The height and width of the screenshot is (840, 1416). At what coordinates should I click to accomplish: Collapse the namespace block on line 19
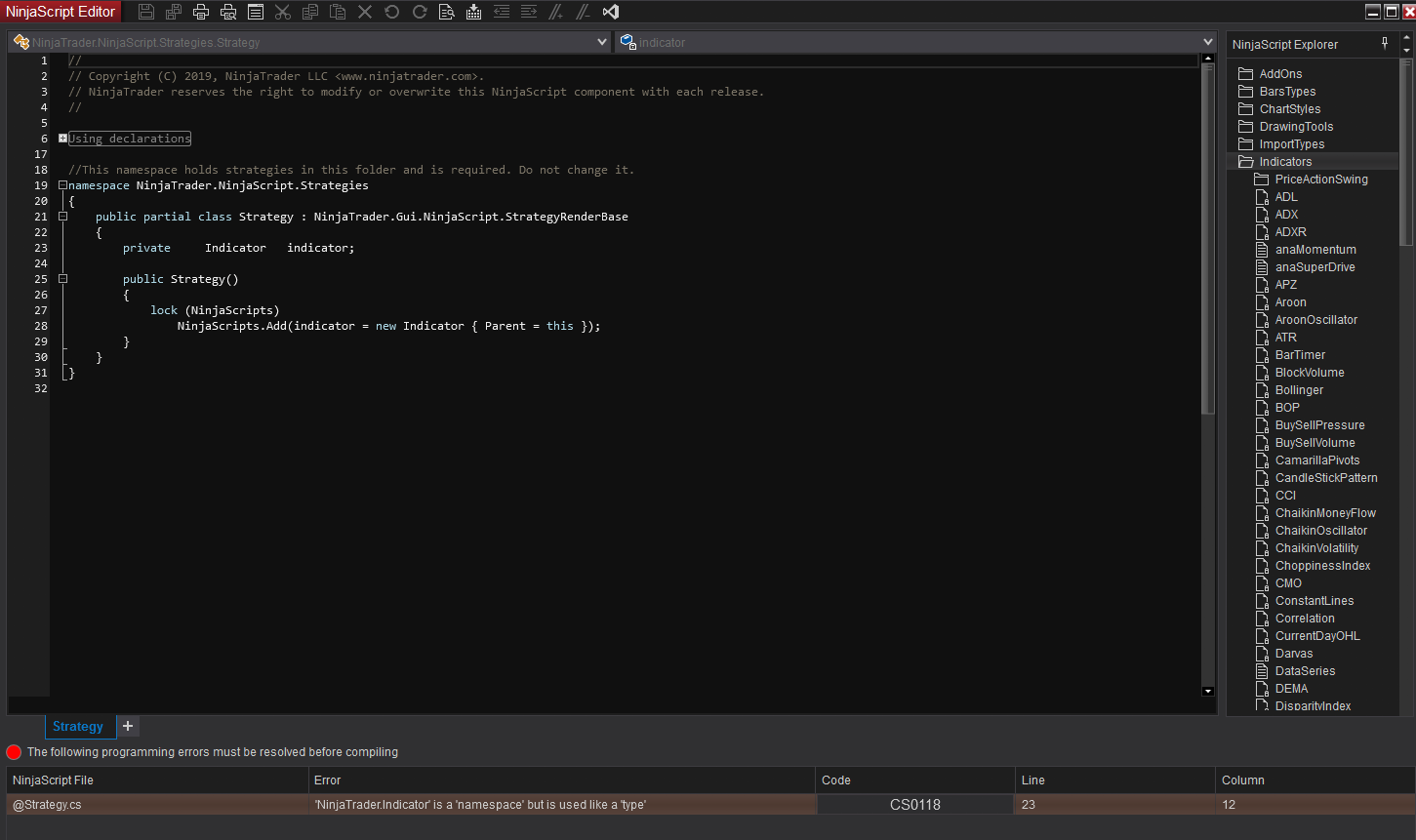pos(62,185)
